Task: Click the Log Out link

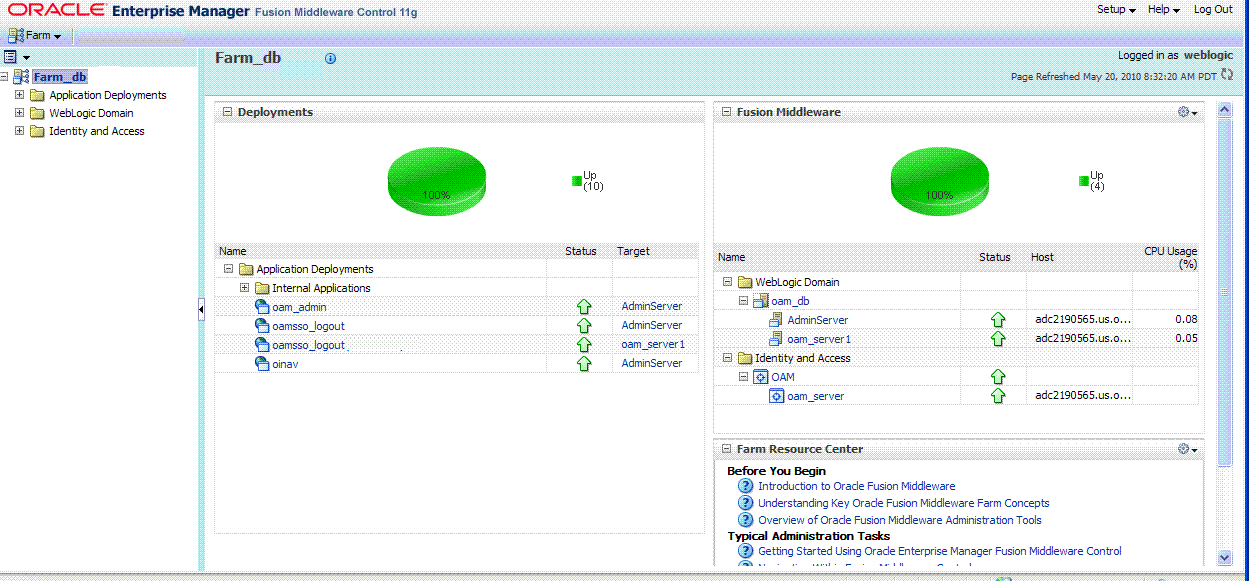Action: [1213, 9]
